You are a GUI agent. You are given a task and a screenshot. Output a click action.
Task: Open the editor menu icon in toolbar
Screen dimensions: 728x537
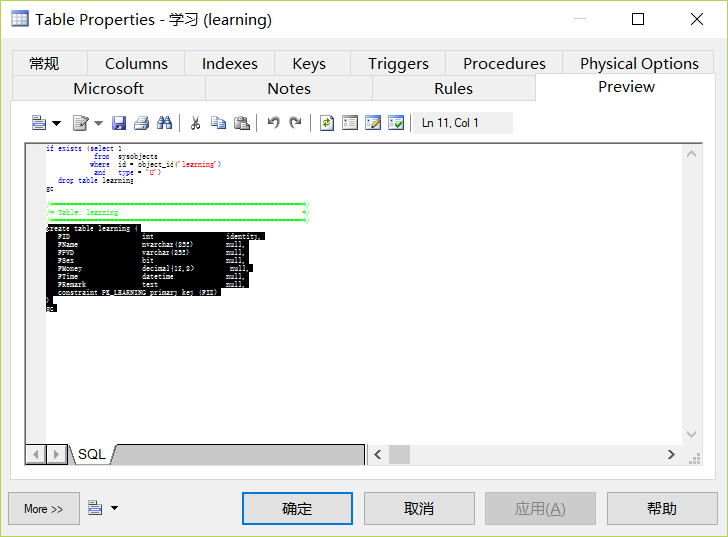39,123
